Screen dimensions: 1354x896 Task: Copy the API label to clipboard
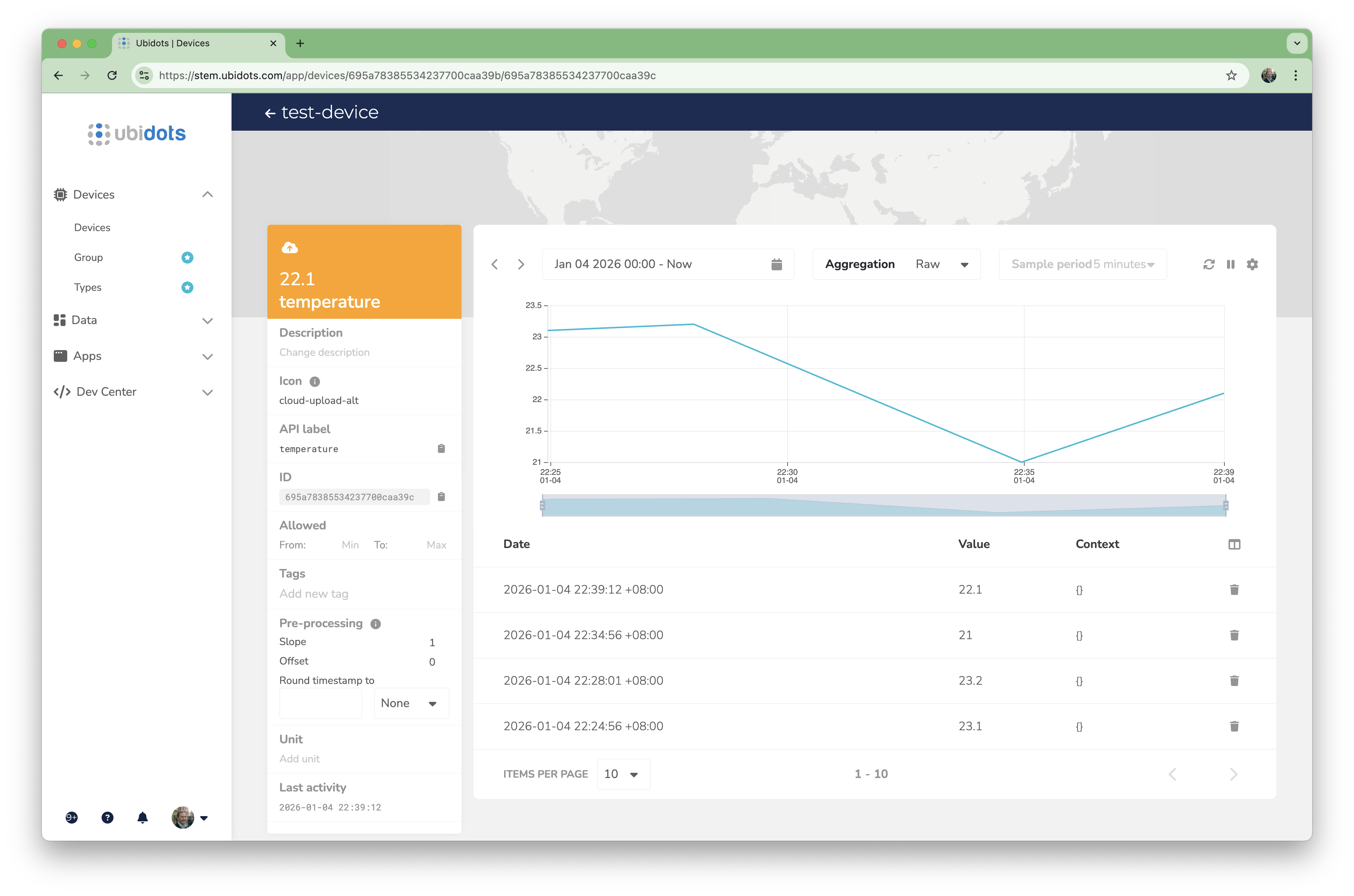[x=441, y=449]
